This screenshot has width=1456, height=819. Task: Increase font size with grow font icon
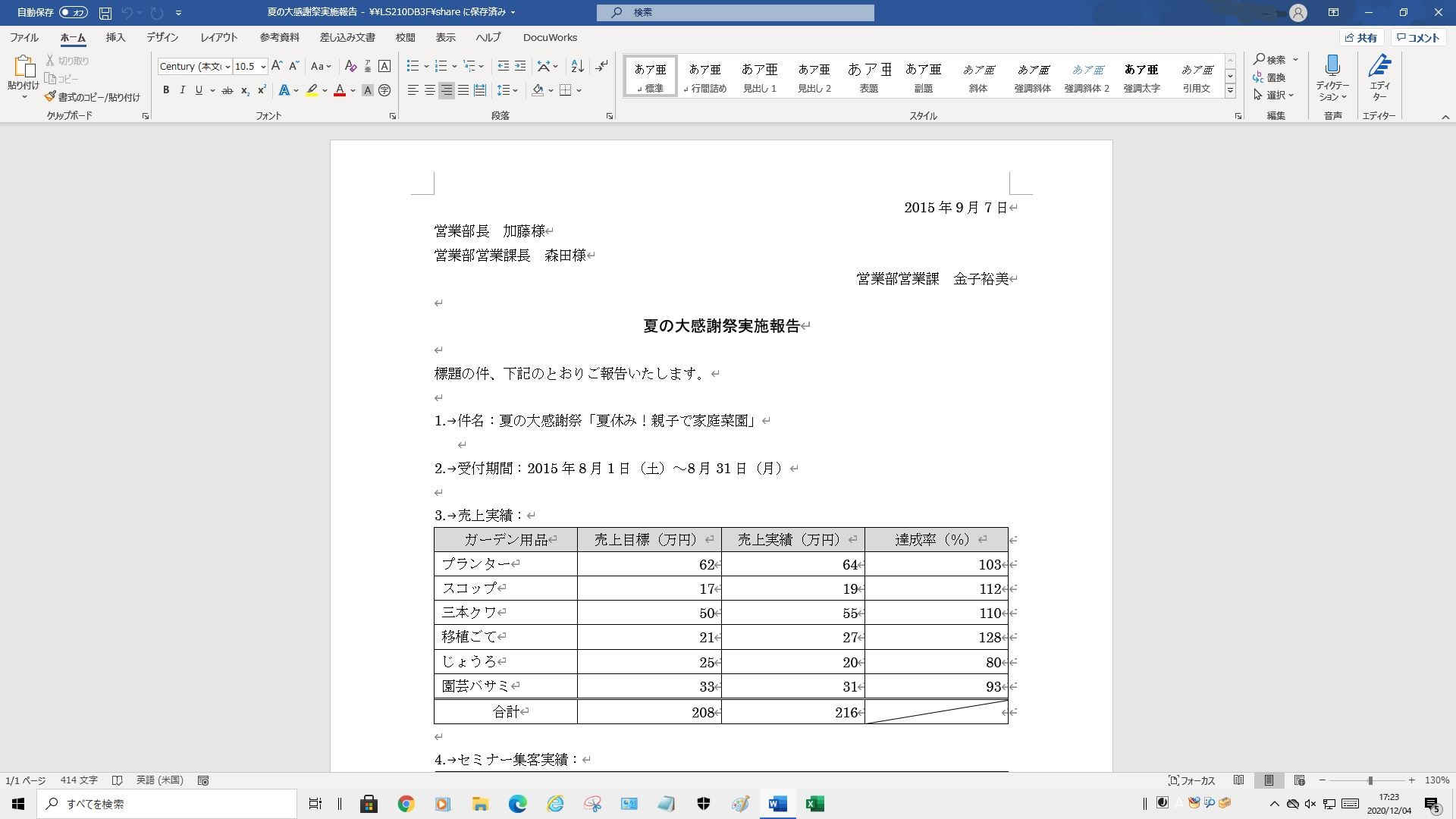277,66
